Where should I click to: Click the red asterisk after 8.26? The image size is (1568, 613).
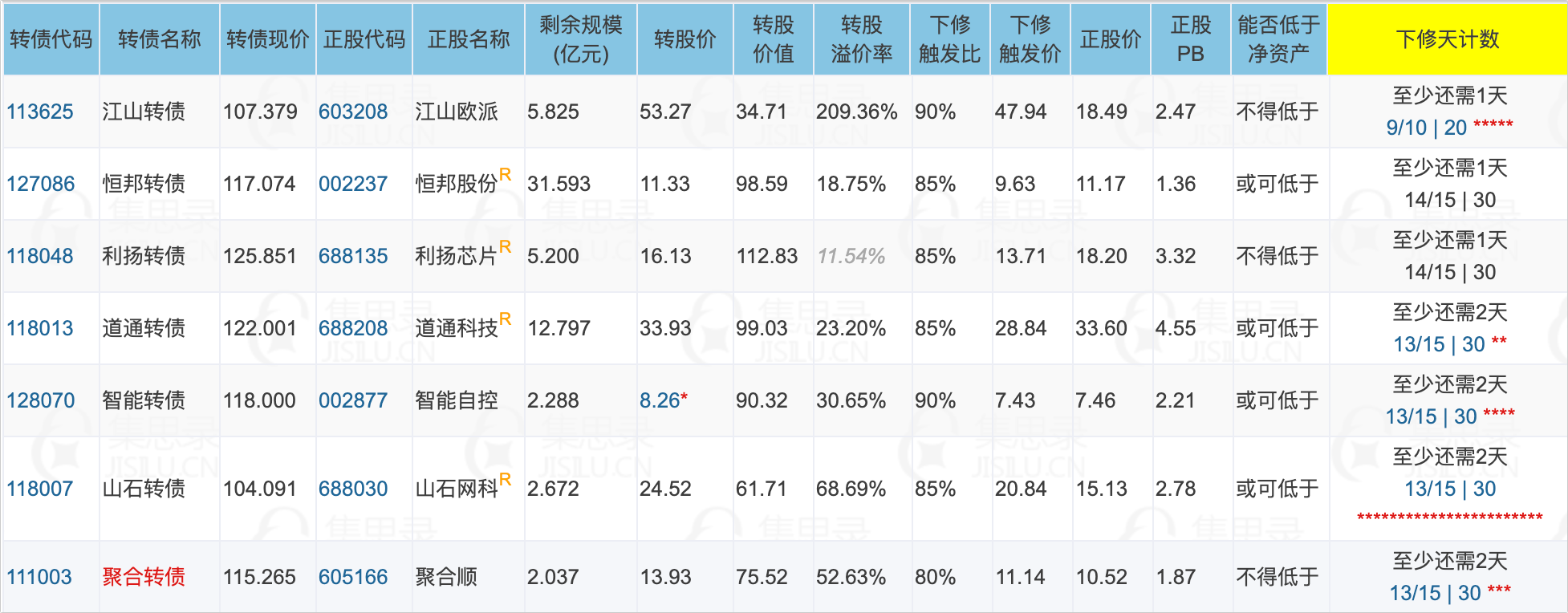(x=684, y=398)
